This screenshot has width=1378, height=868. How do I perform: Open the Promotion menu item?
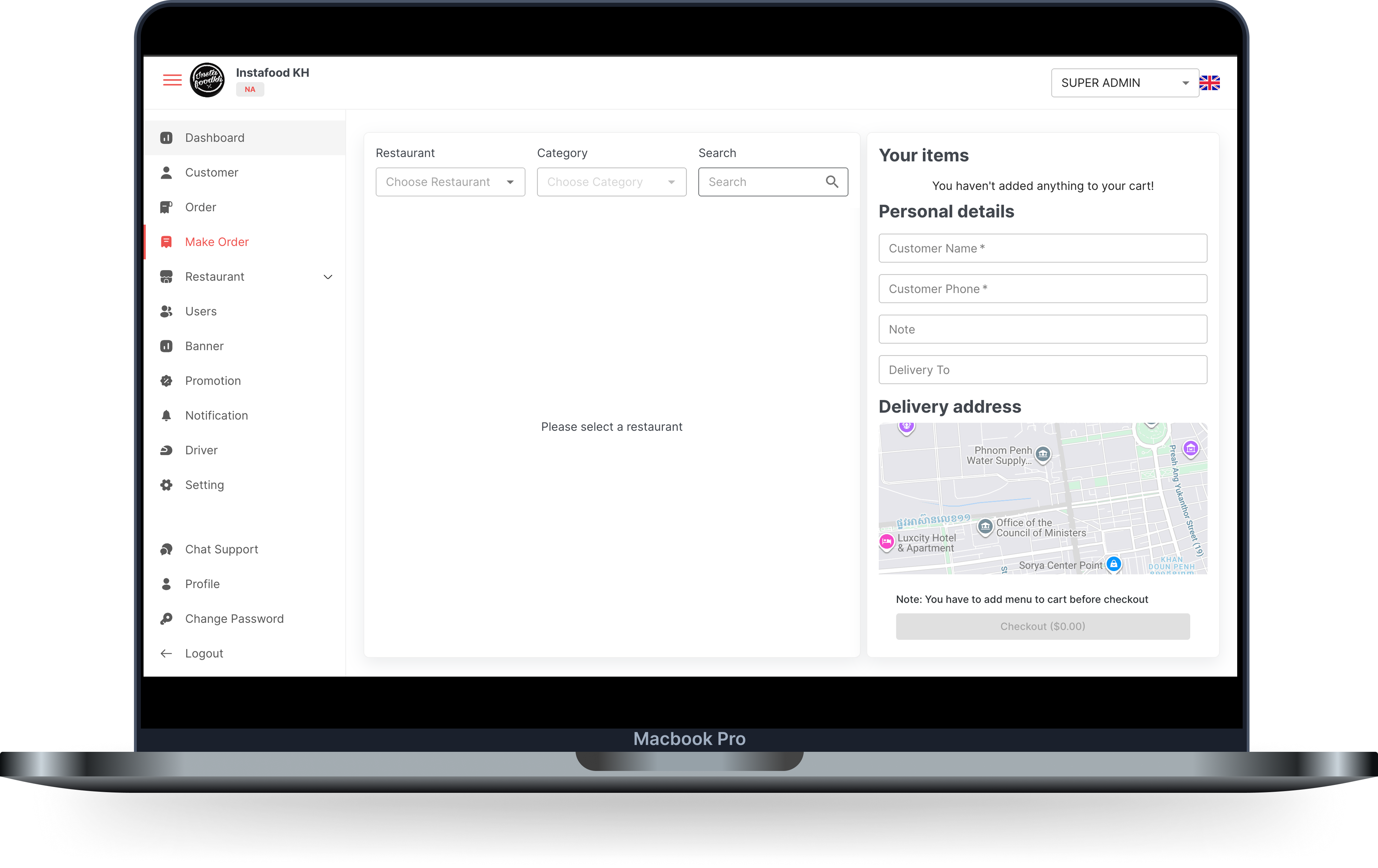coord(244,381)
